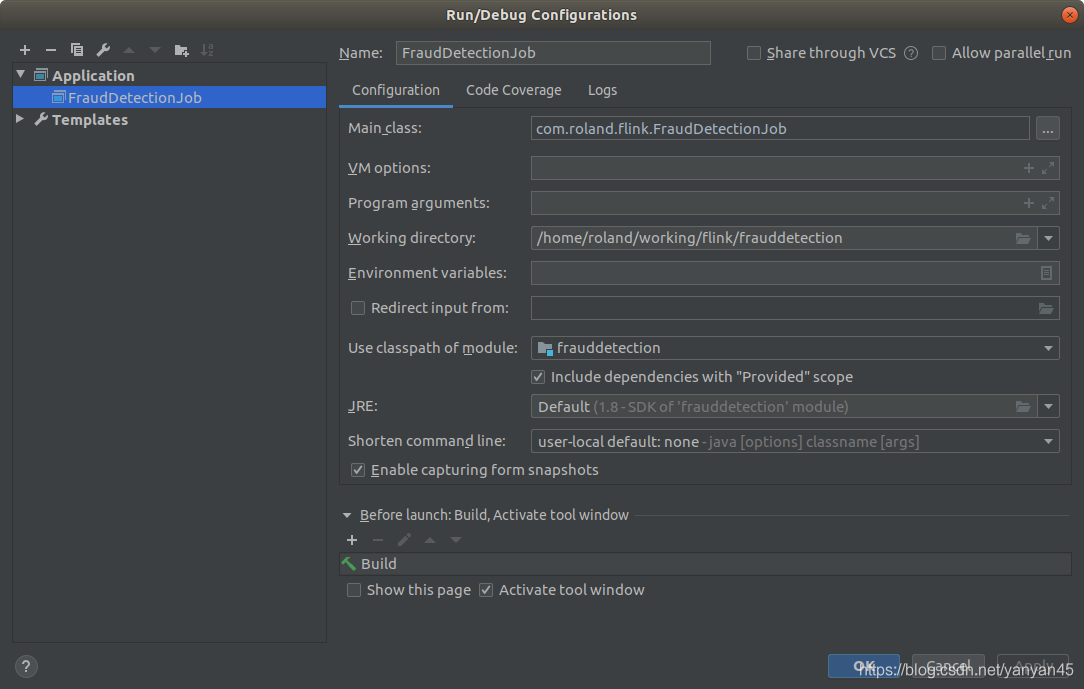Expand the Templates tree node
Image resolution: width=1084 pixels, height=689 pixels.
coord(20,120)
